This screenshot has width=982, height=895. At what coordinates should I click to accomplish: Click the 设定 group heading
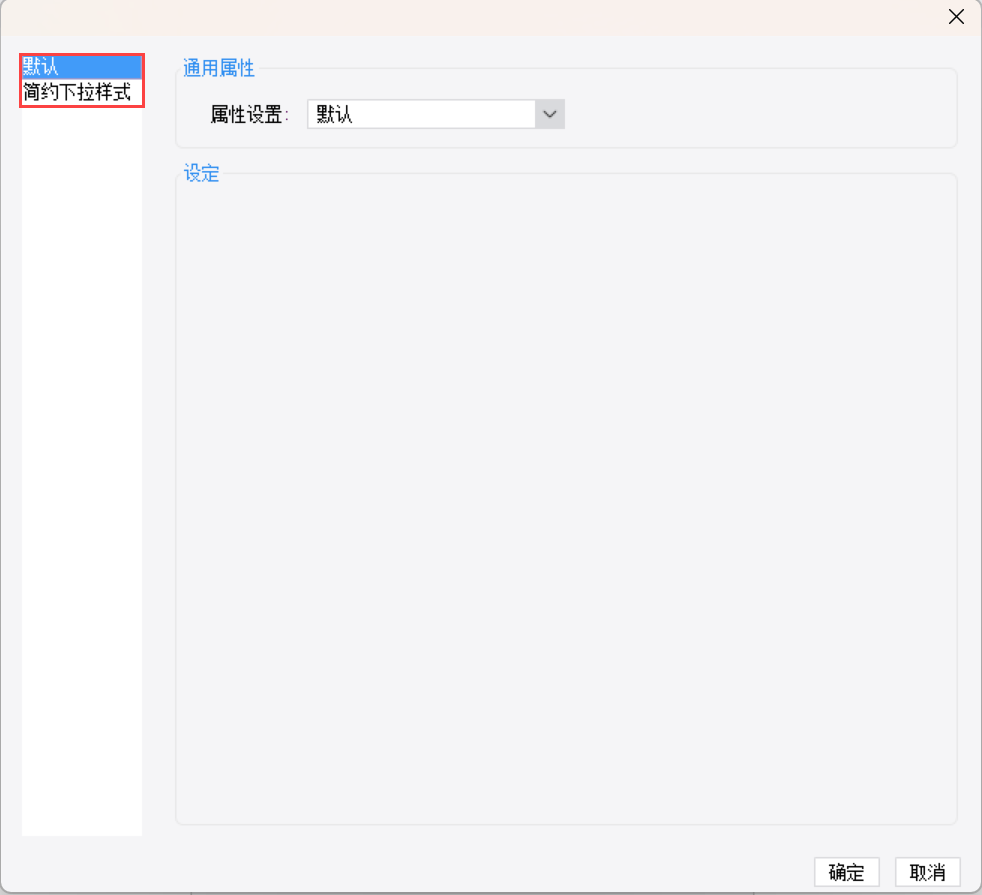click(201, 173)
